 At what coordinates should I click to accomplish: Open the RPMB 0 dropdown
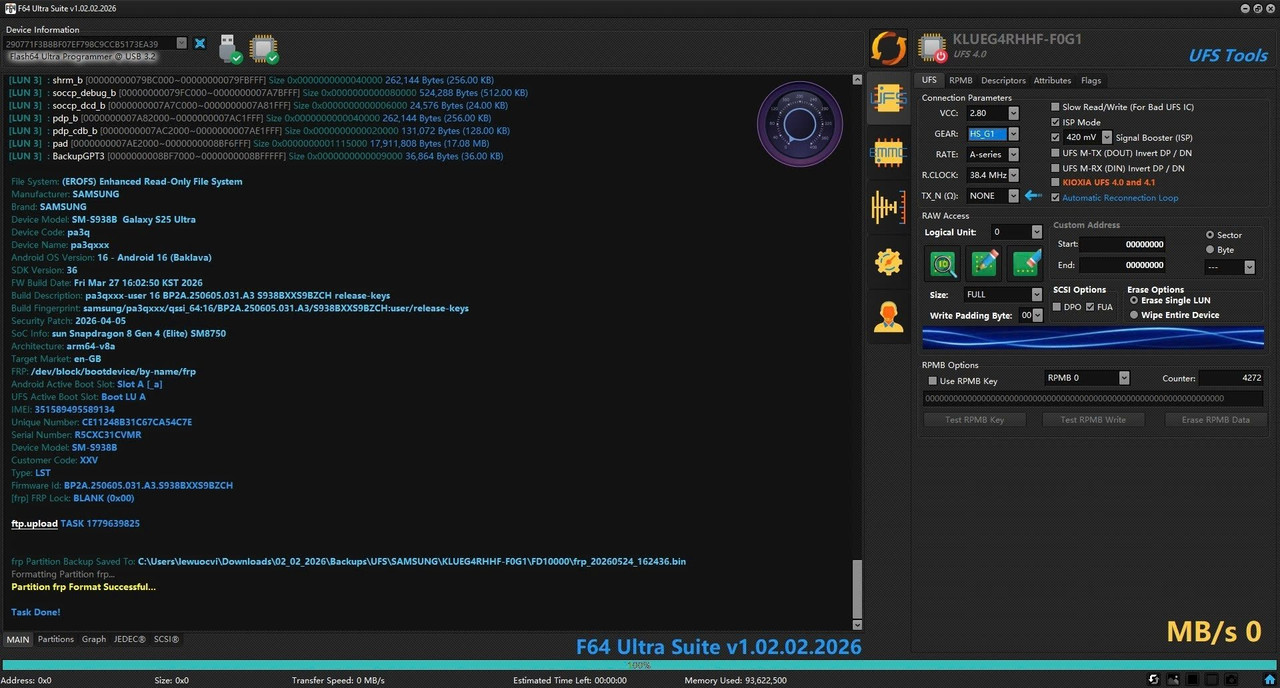1124,378
